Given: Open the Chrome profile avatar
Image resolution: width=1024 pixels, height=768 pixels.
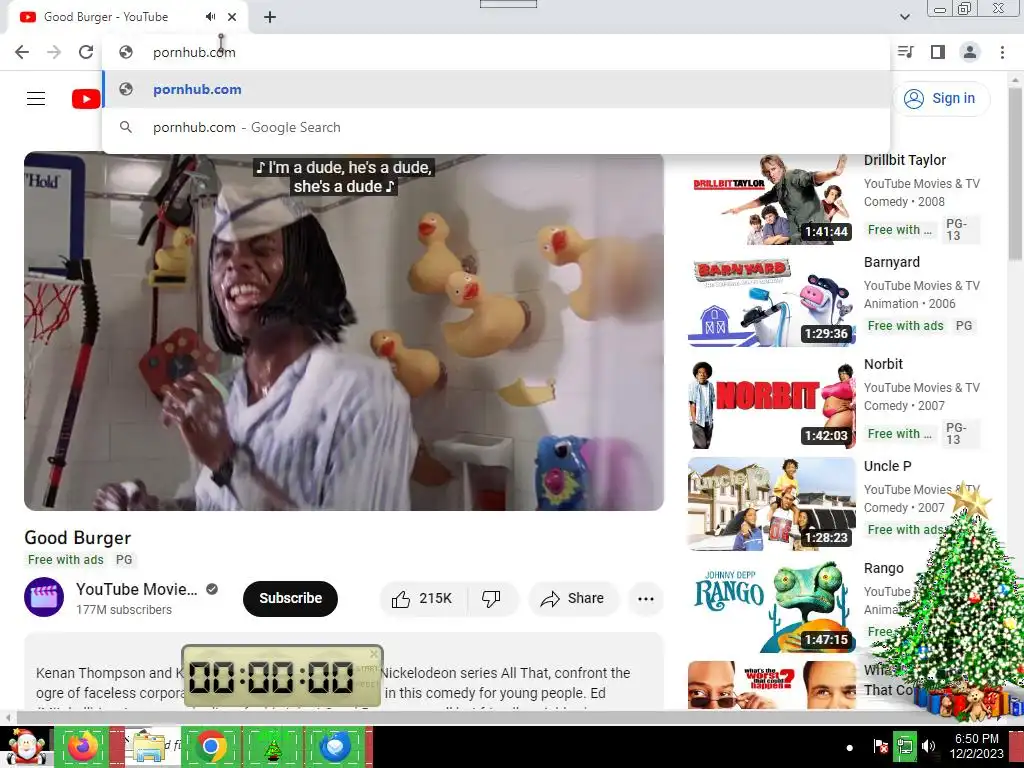Looking at the screenshot, I should coord(970,52).
